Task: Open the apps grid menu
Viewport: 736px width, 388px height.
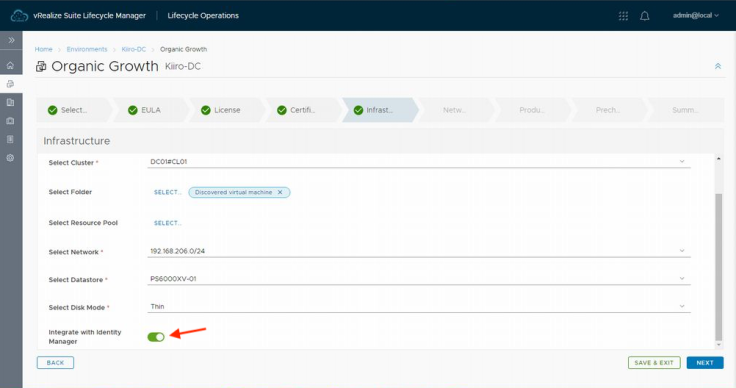Action: [x=623, y=16]
